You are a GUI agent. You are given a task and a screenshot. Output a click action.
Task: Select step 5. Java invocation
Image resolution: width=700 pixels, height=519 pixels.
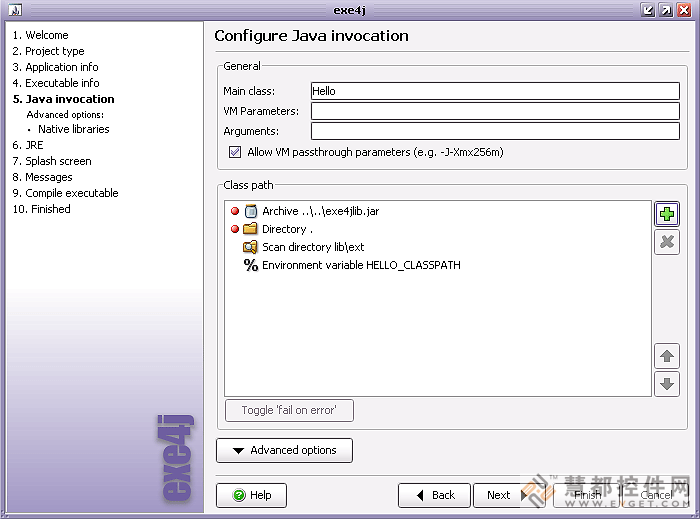coord(63,99)
